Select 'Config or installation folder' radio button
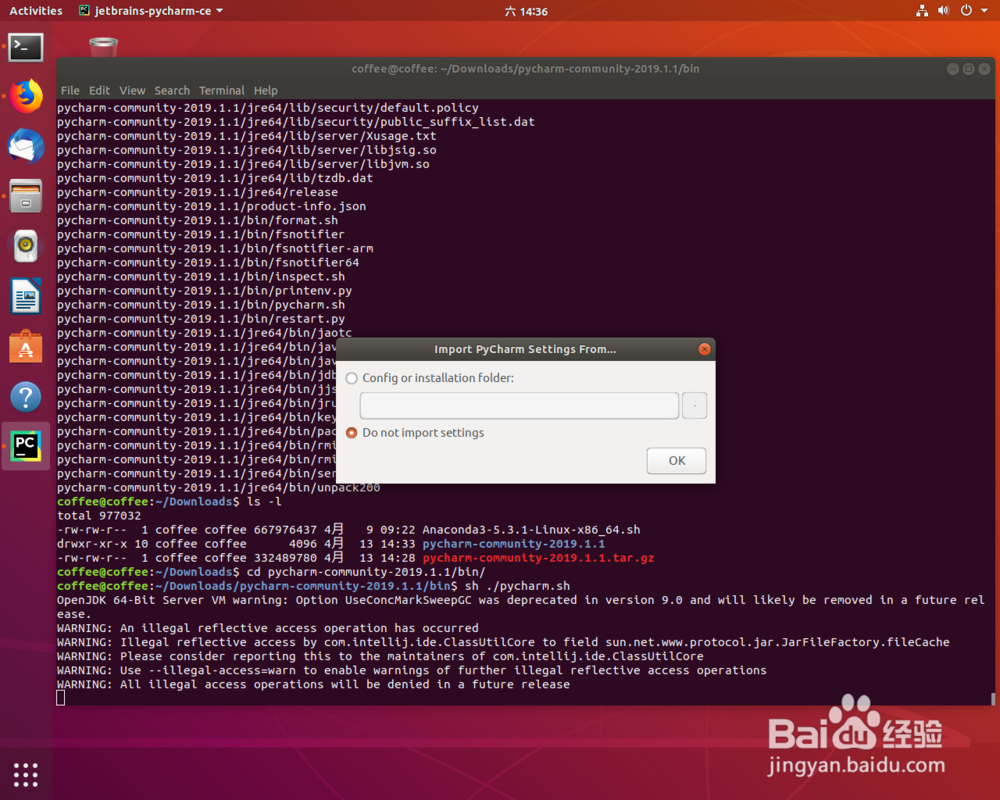Viewport: 1000px width, 800px height. click(x=351, y=378)
